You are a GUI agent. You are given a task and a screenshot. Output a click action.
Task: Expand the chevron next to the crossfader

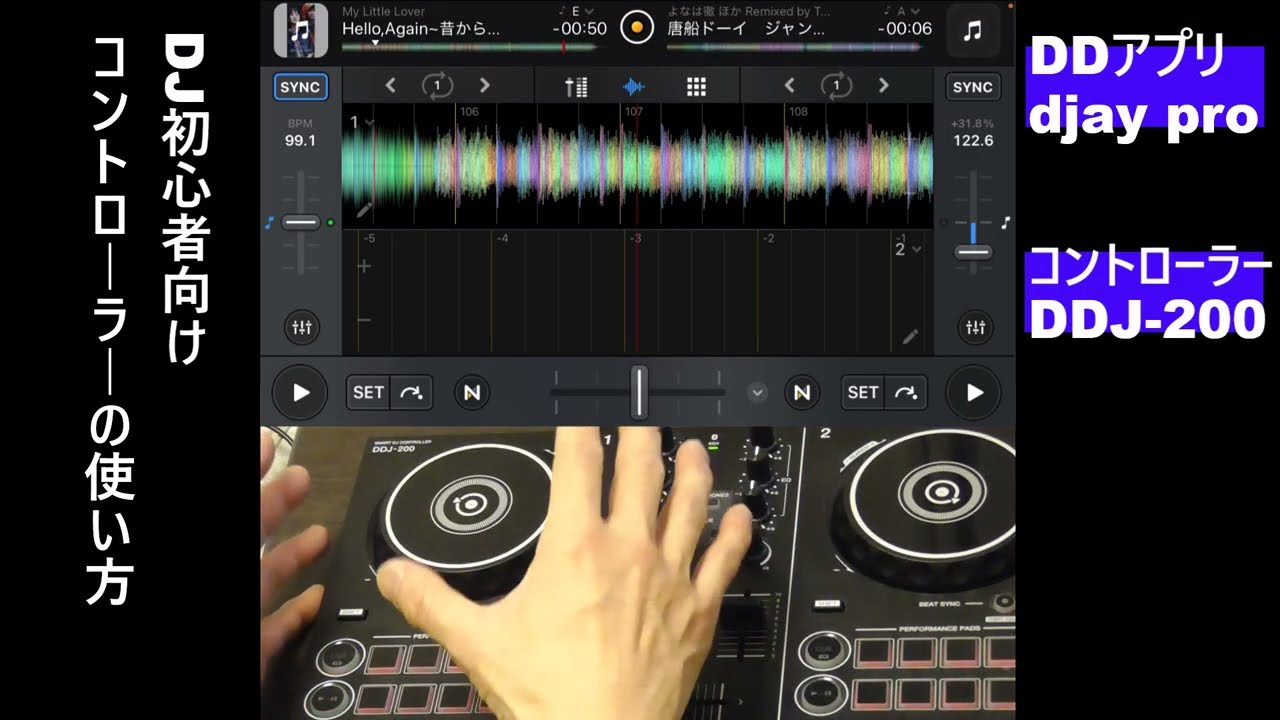758,393
